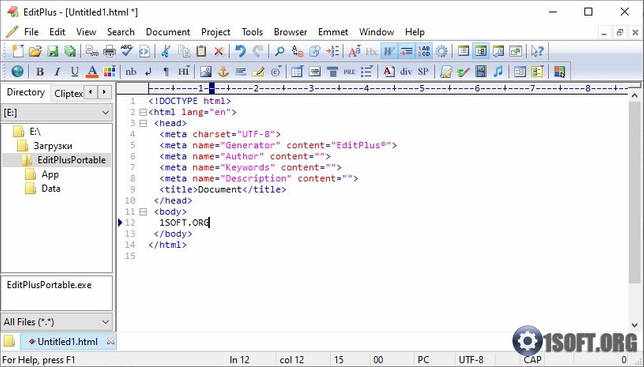Viewport: 644px width, 367px height.
Task: Click the context Help arrow icon
Action: point(537,51)
